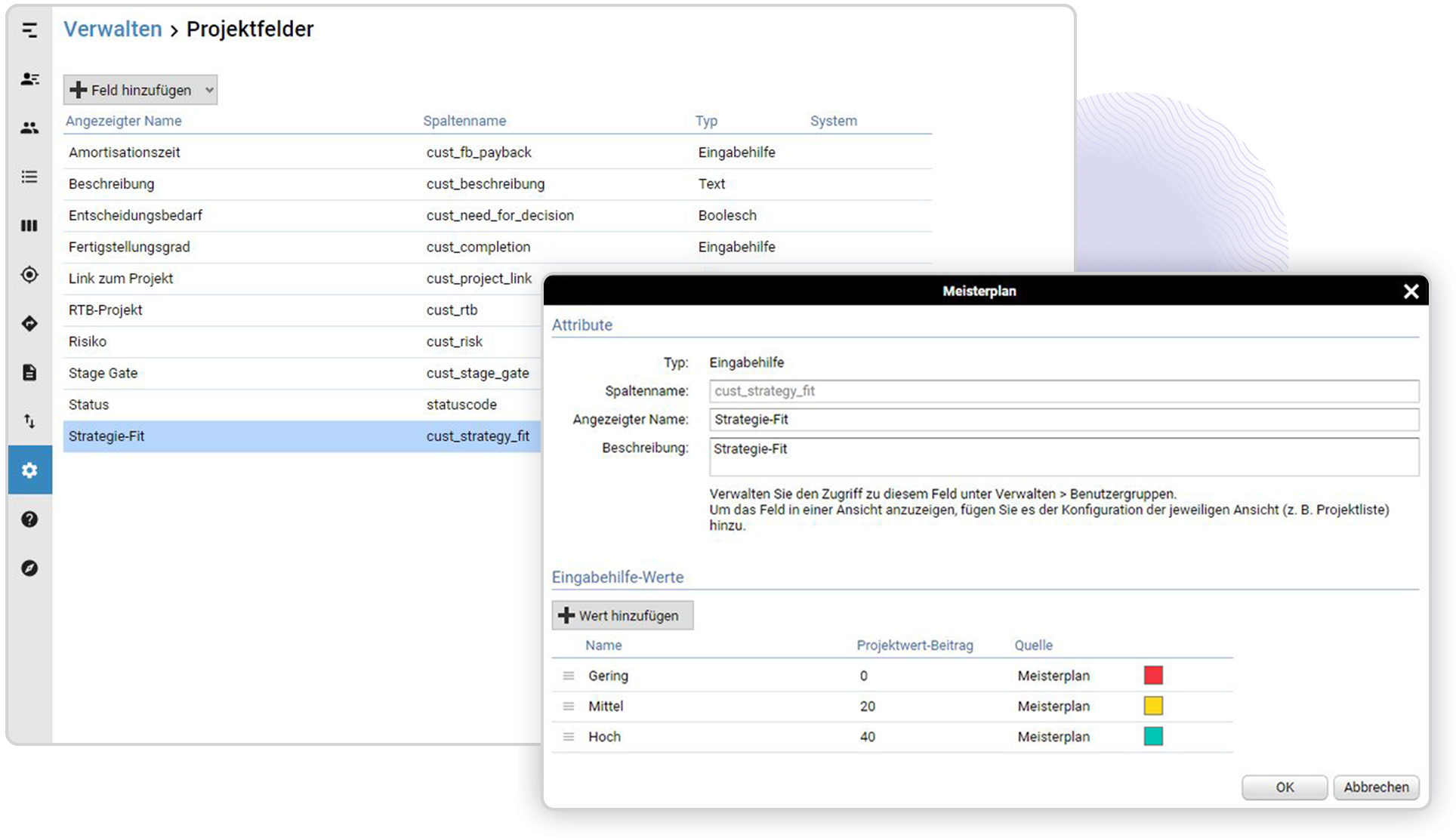Screen dimensions: 1456x838
Task: Select the Beschreibung field row
Action: [498, 184]
